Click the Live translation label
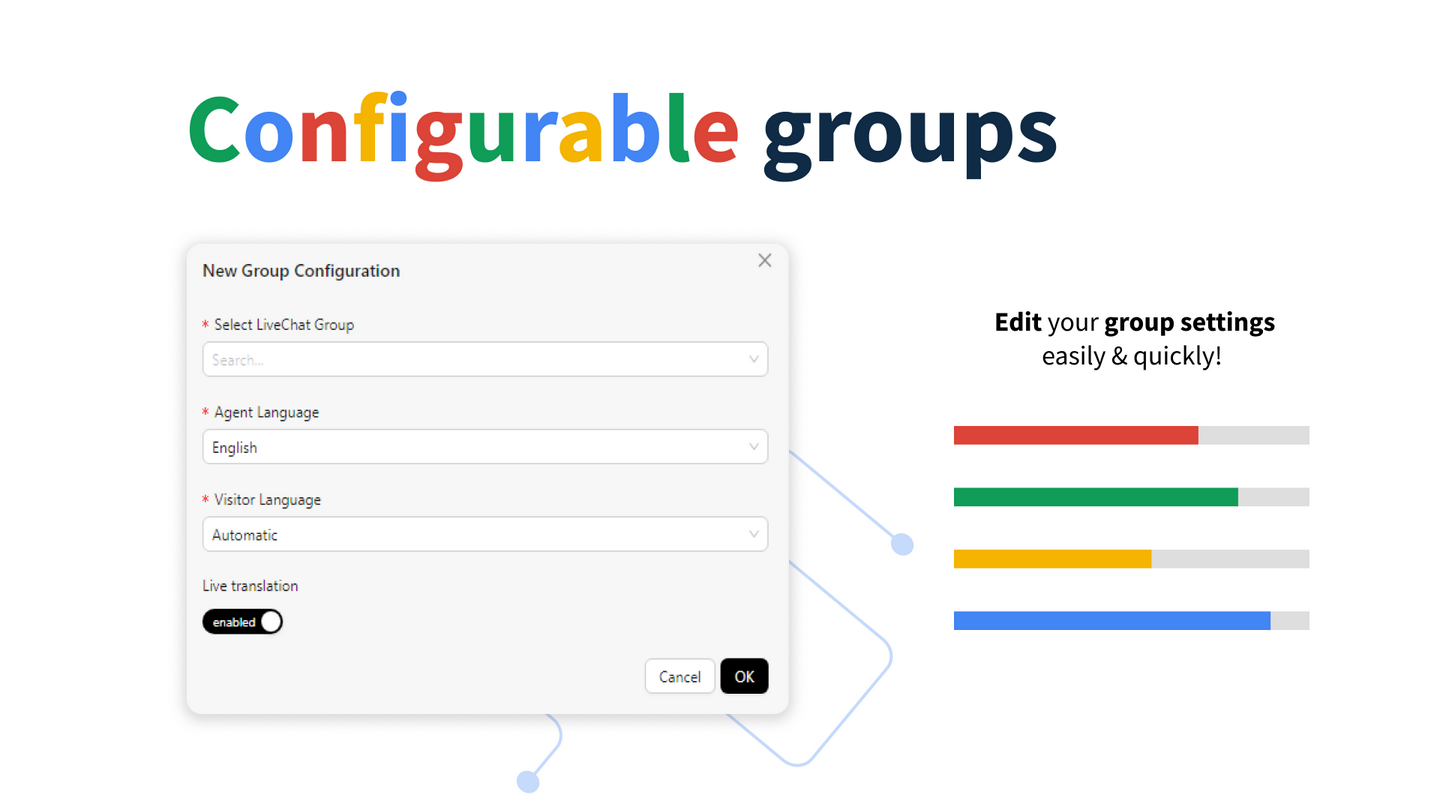The width and height of the screenshot is (1440, 810). pos(250,586)
